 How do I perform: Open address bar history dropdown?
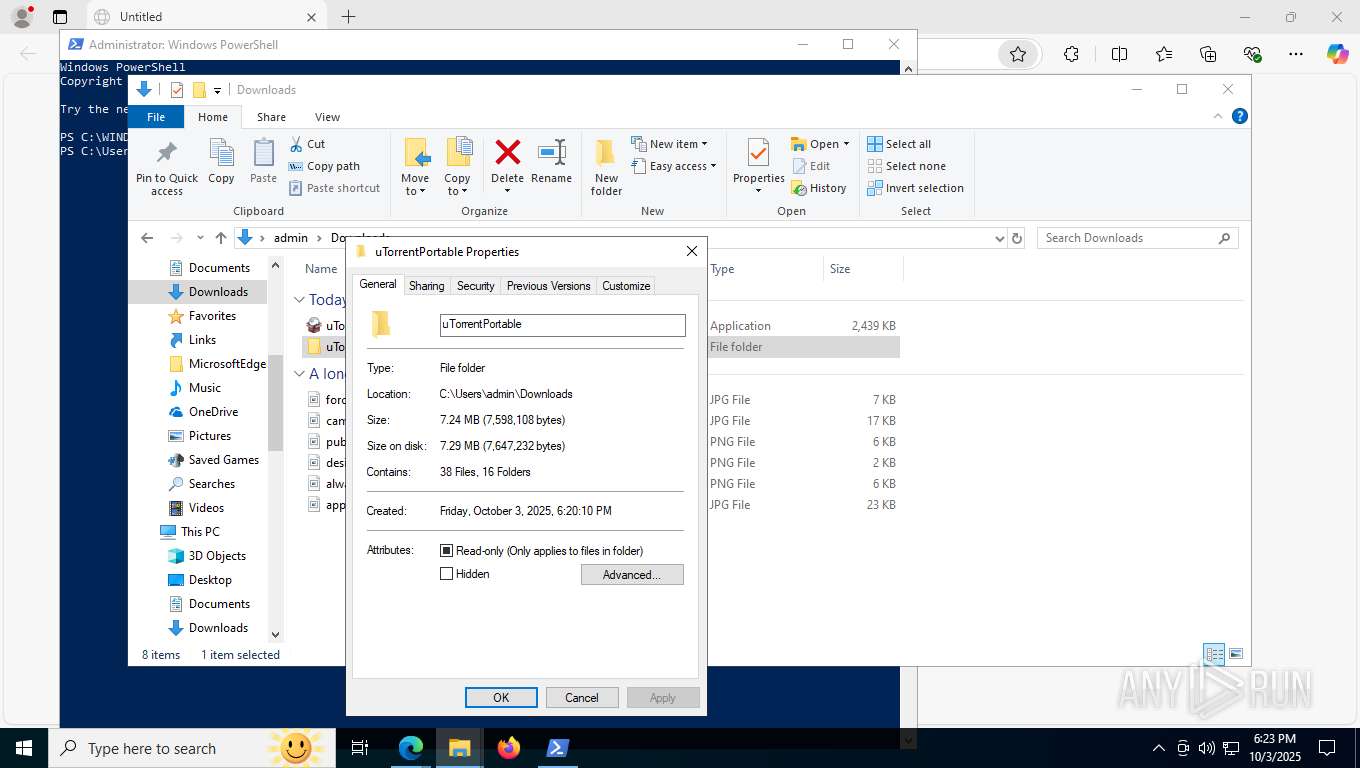click(999, 238)
